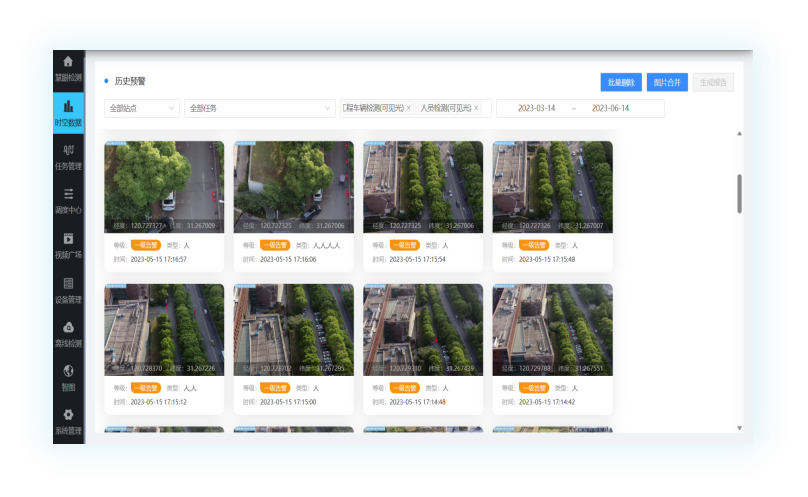This screenshot has width=808, height=497.
Task: Open thumbnail for alert at 17:15:48
Action: (x=552, y=187)
